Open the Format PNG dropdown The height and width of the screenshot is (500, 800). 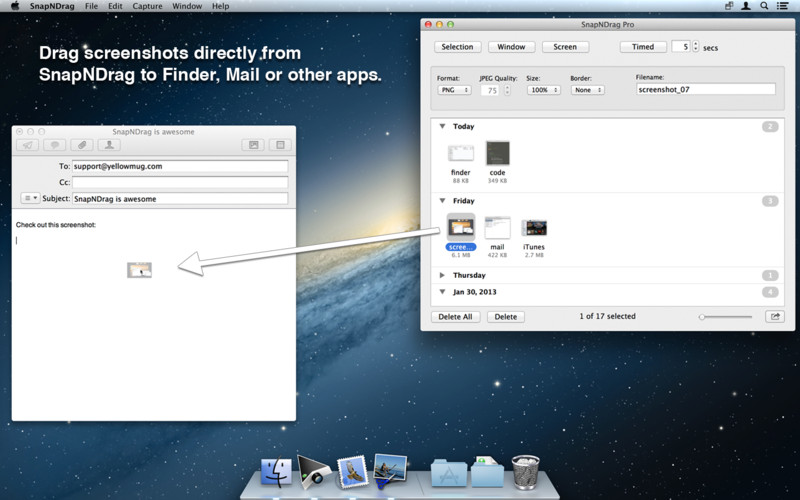coord(454,90)
